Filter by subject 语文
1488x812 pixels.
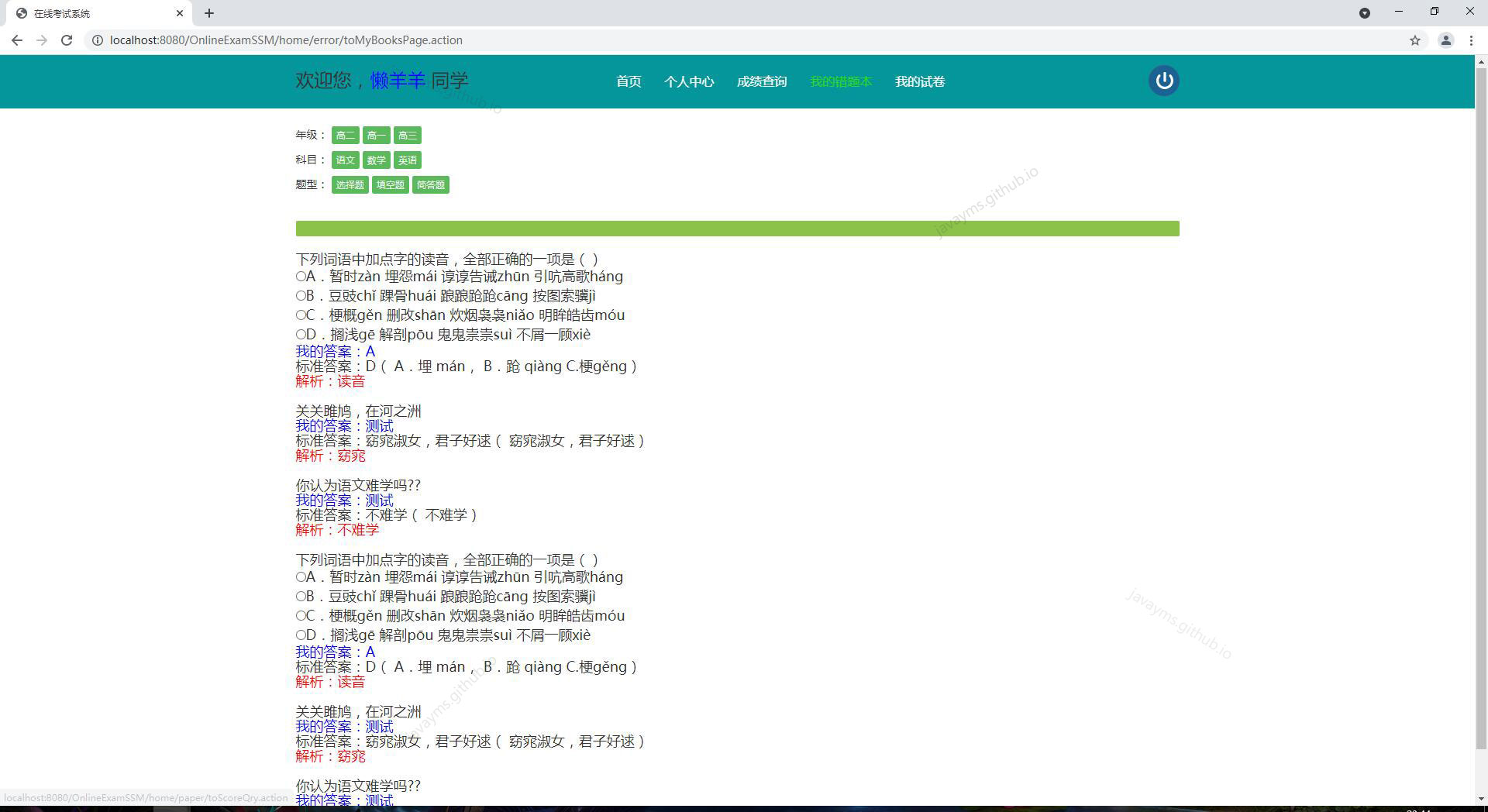click(x=345, y=160)
